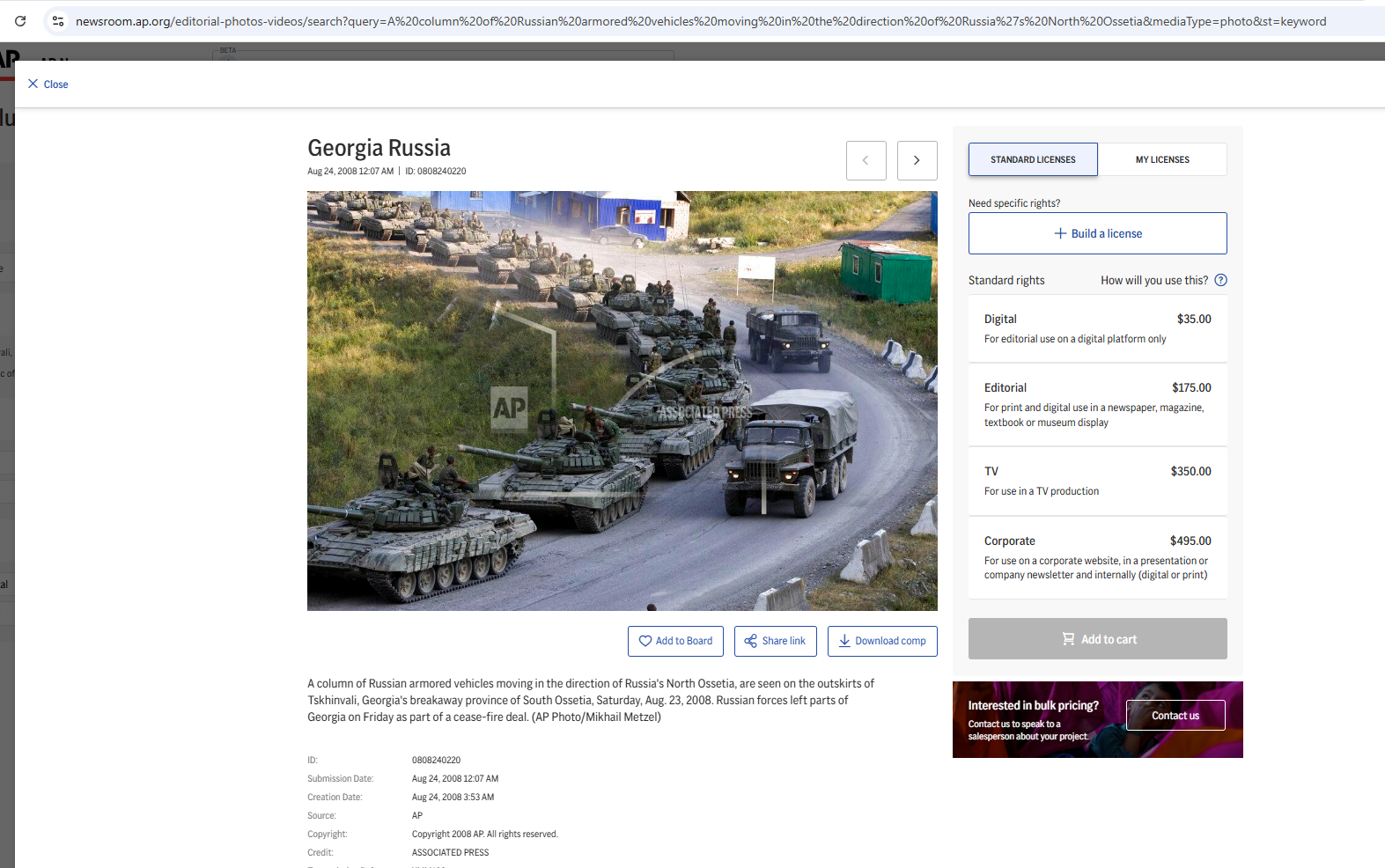This screenshot has height=868, width=1385.
Task: Click the photo caption paragraph
Action: coord(591,700)
